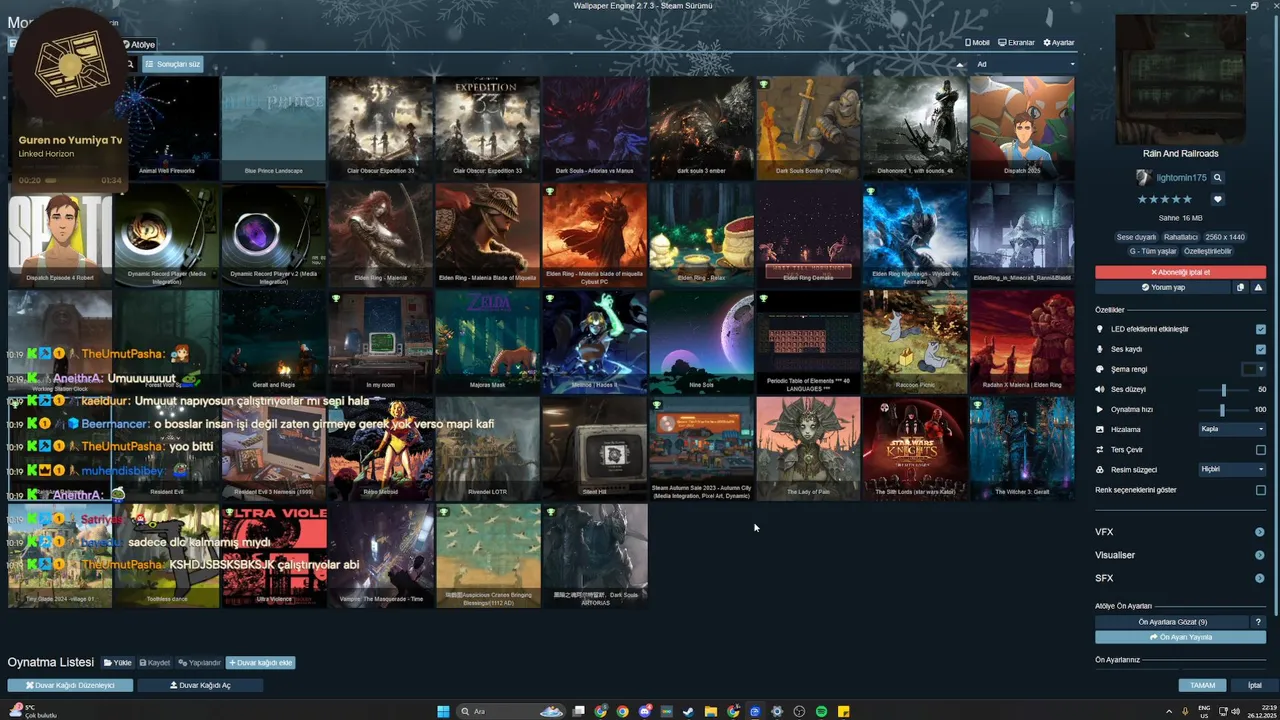
Task: Click the play icon next to Oynatma hızı
Action: click(1100, 409)
